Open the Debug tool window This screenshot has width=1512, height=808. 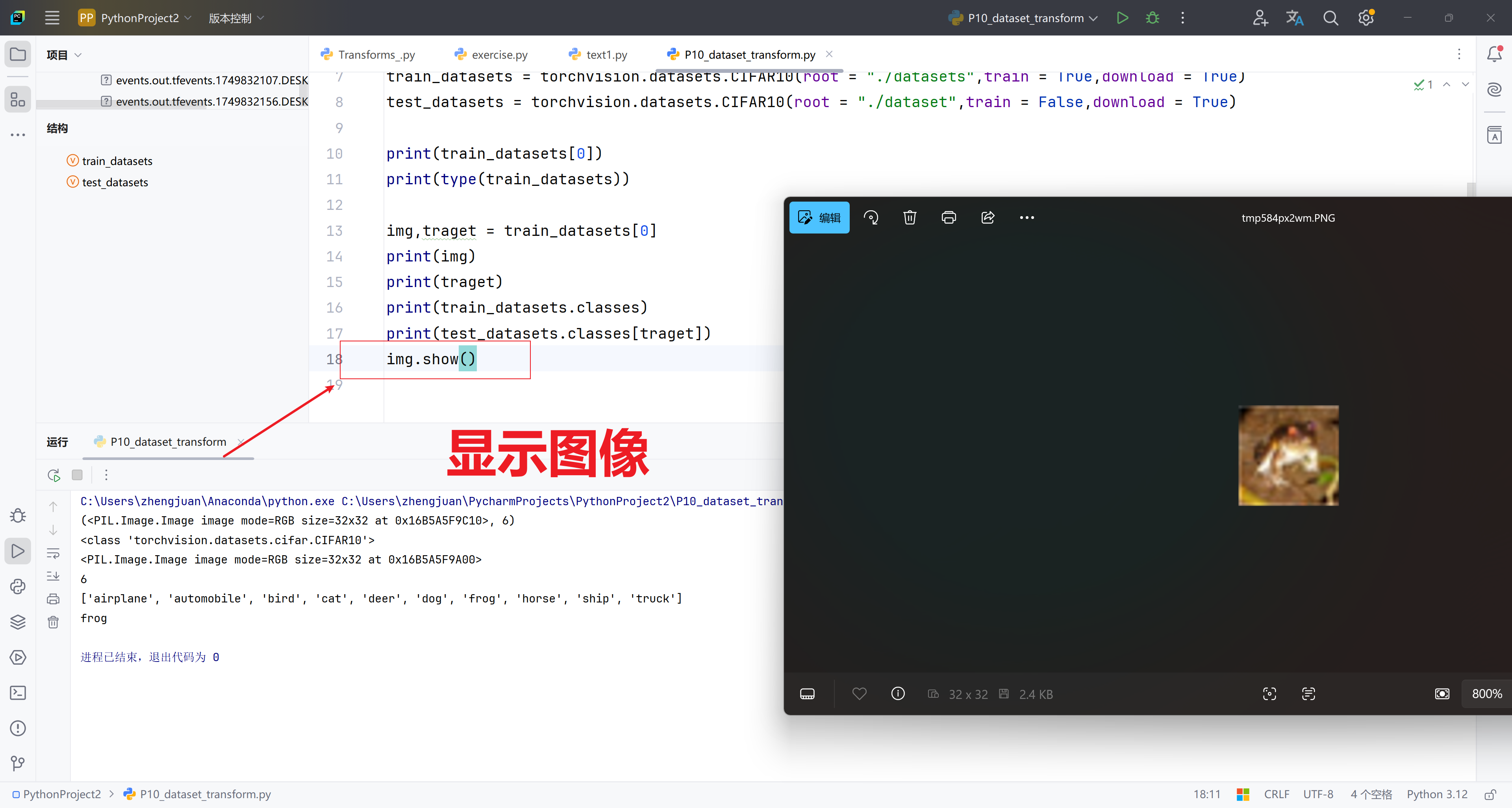[x=18, y=515]
